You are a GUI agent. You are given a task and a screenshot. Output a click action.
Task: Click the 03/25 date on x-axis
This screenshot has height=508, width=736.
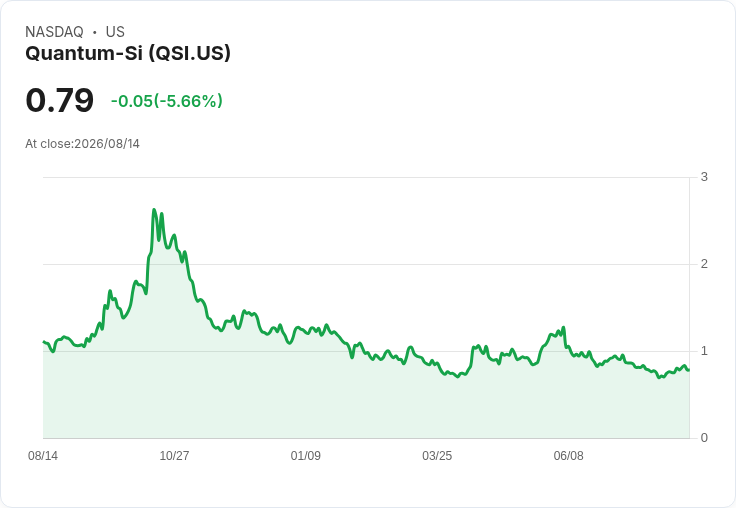[437, 455]
